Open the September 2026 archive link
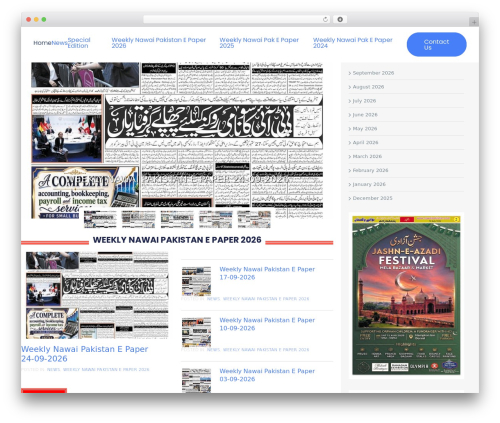The height and width of the screenshot is (423, 500). click(373, 73)
